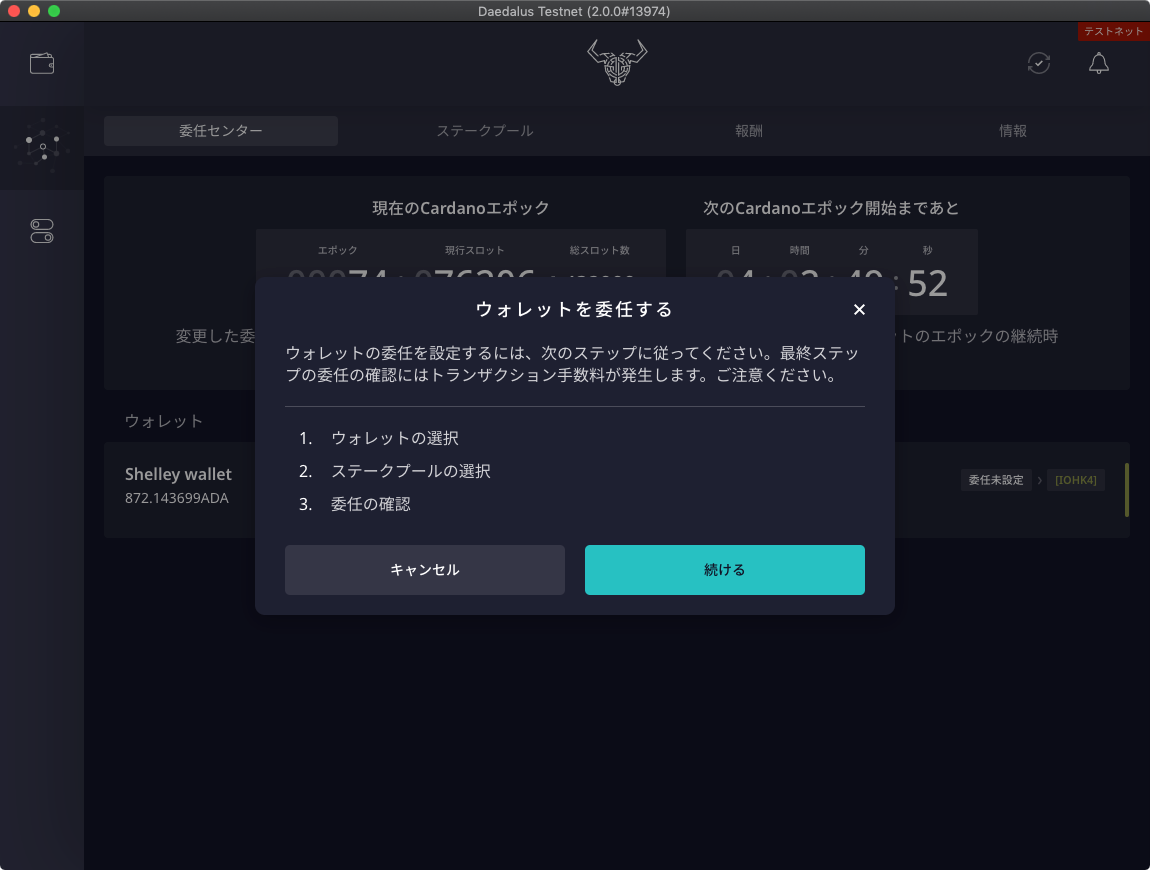Click the Daedalus bull logo

[617, 62]
